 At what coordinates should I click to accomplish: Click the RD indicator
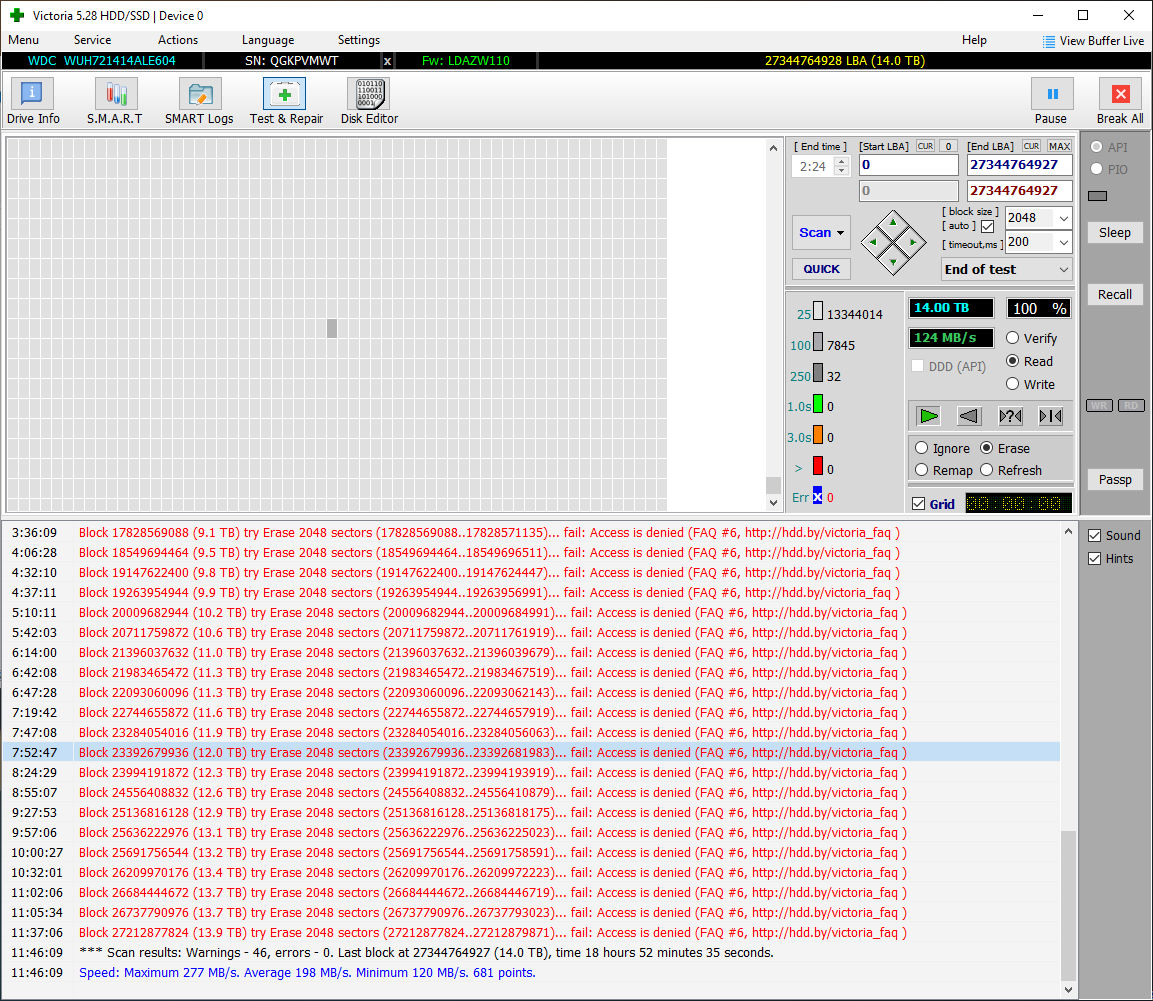click(x=1131, y=405)
